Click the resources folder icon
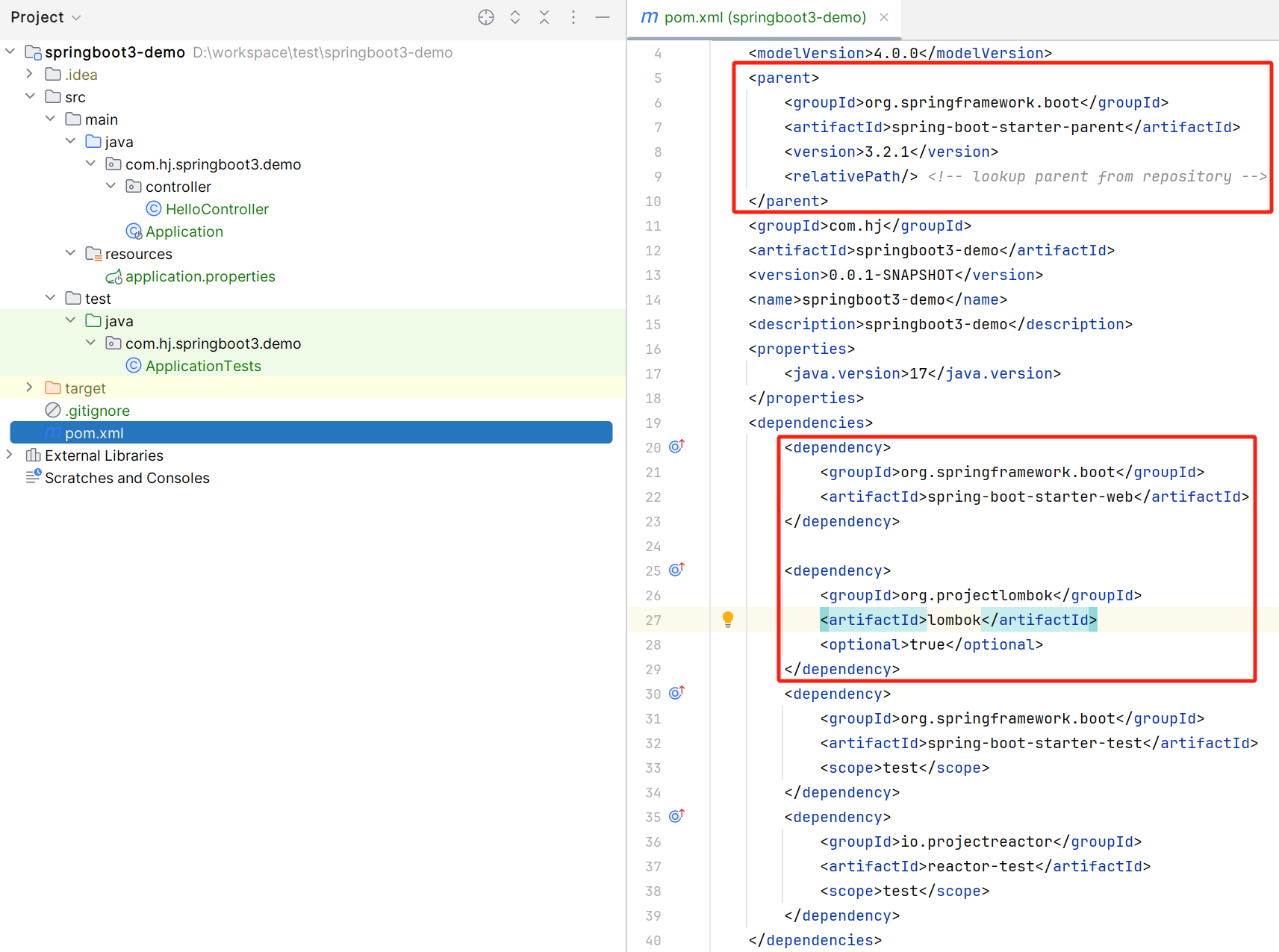The image size is (1279, 952). click(93, 254)
